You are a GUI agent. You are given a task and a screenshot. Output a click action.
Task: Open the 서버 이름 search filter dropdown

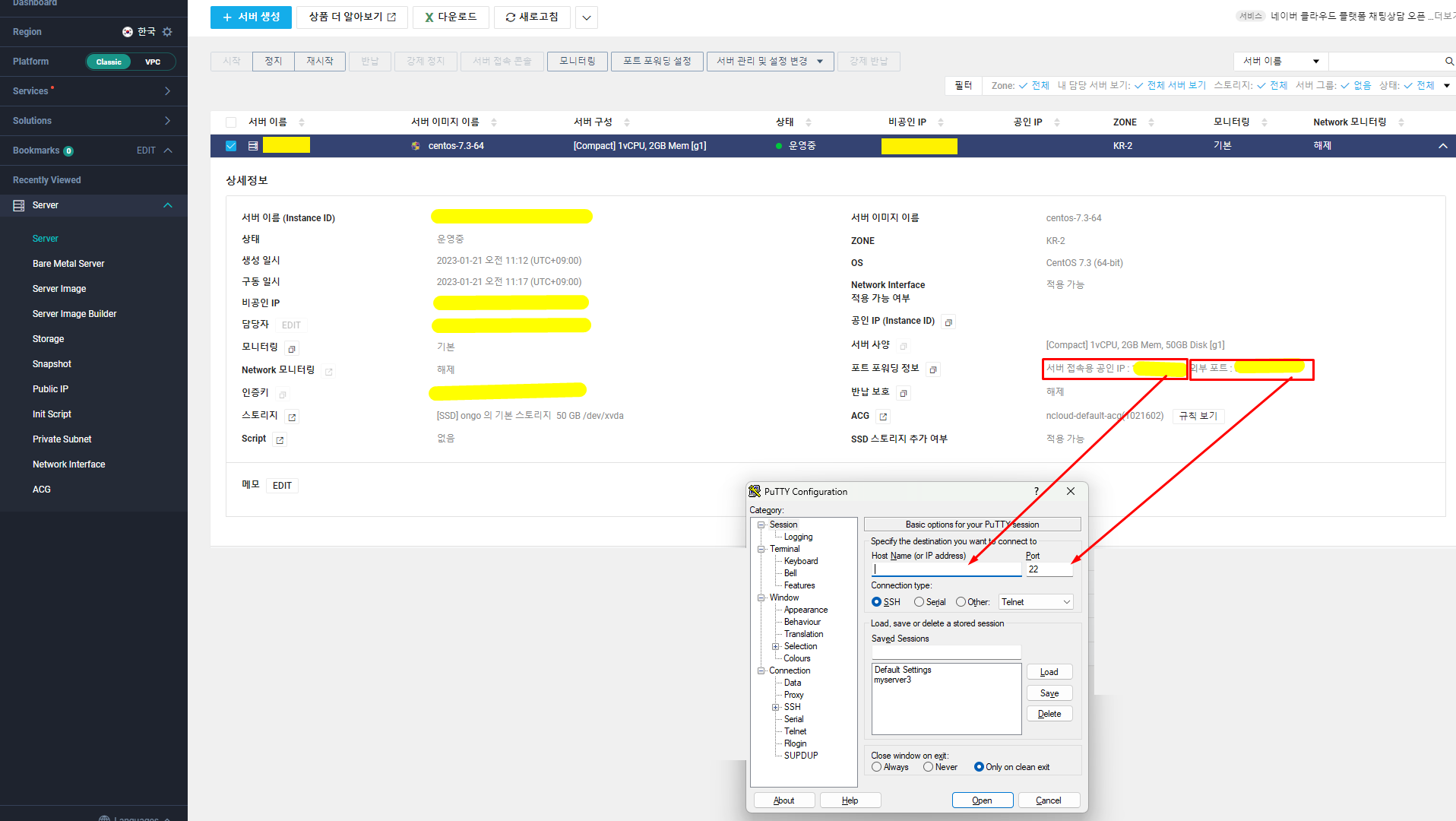coord(1281,62)
